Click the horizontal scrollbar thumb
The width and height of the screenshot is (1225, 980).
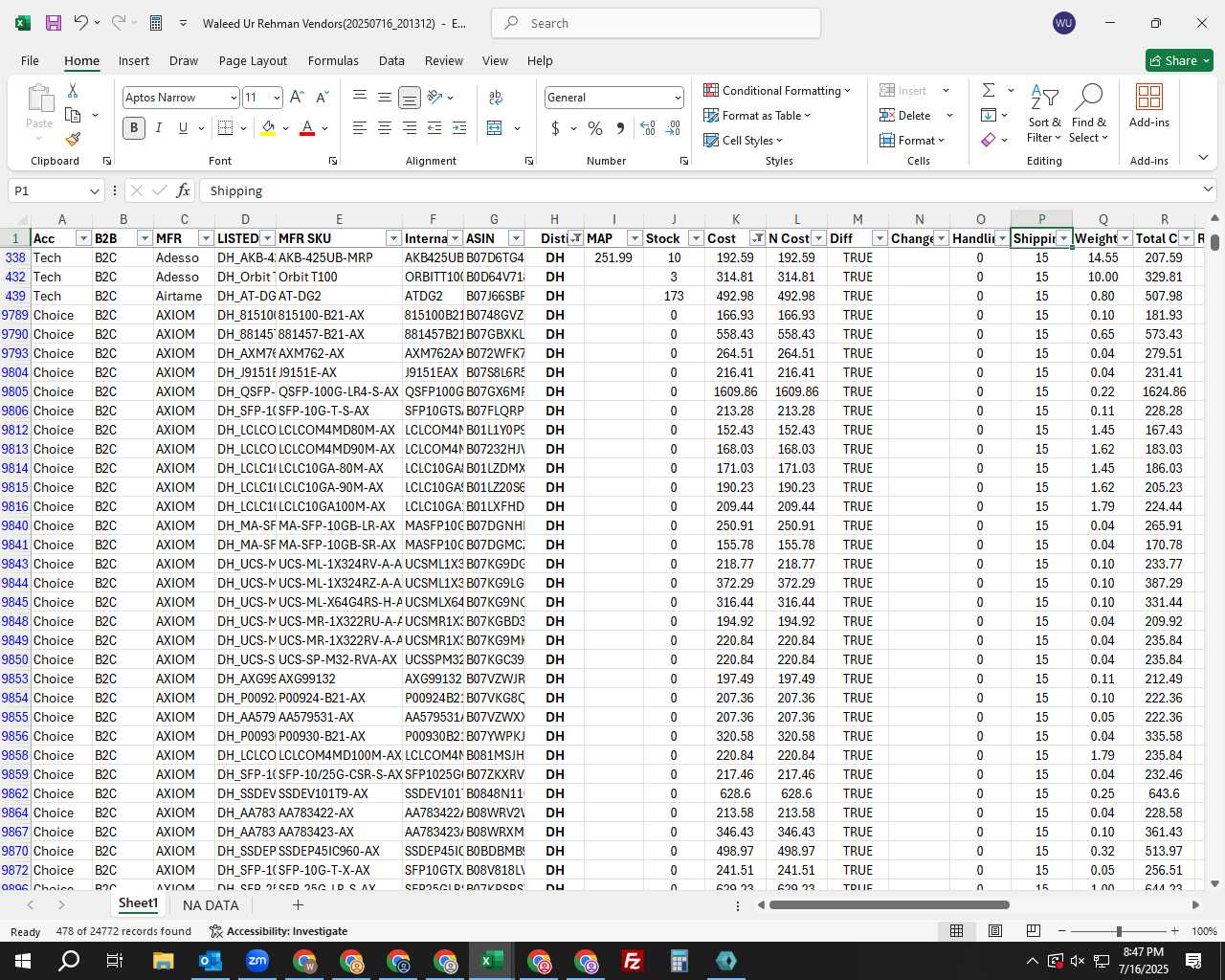tap(889, 904)
